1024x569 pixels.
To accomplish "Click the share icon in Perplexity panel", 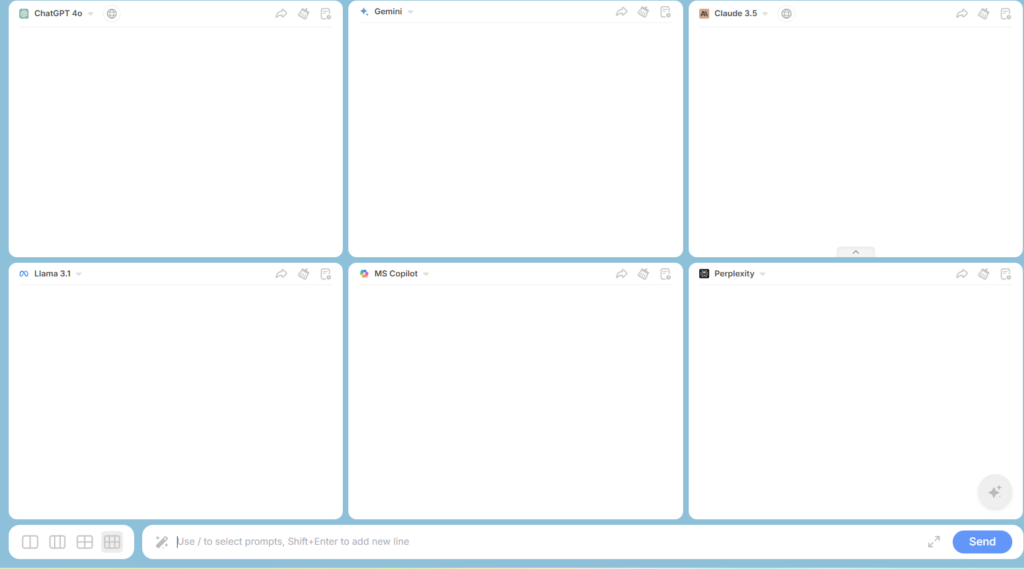I will 962,274.
